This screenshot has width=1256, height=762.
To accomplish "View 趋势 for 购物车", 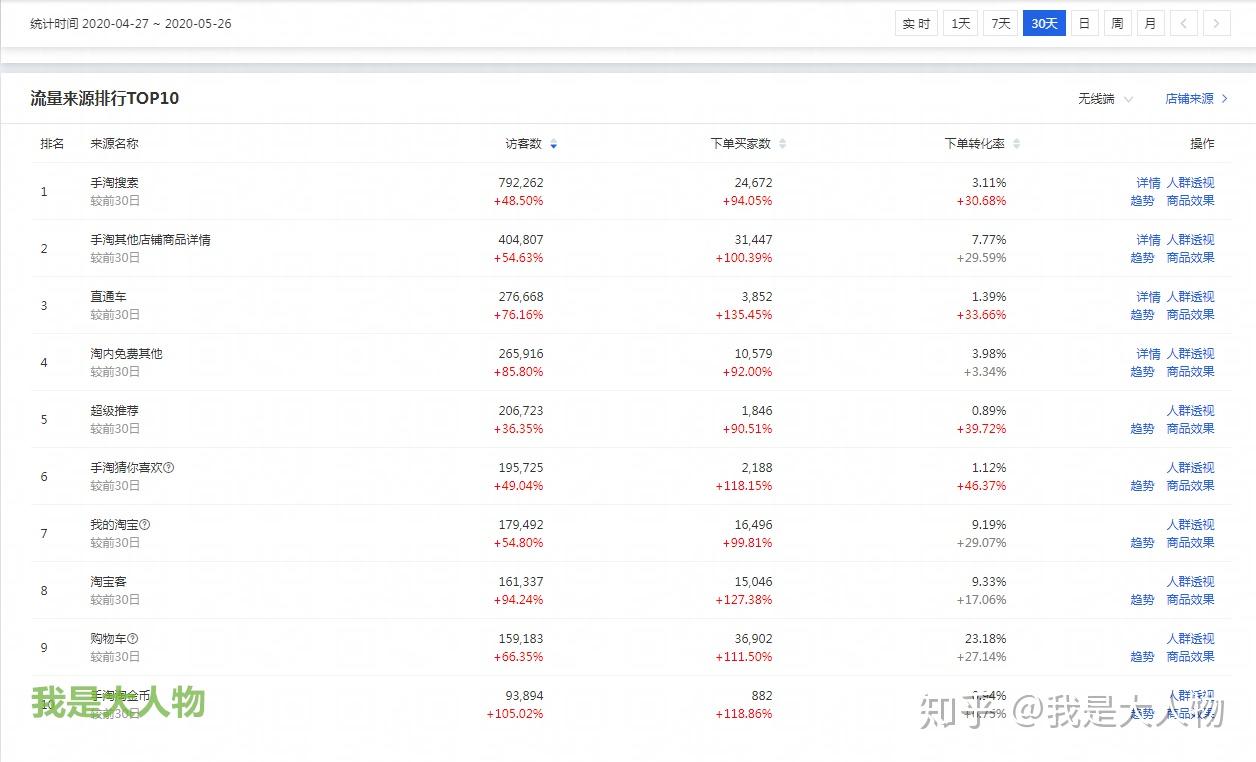I will 1142,657.
